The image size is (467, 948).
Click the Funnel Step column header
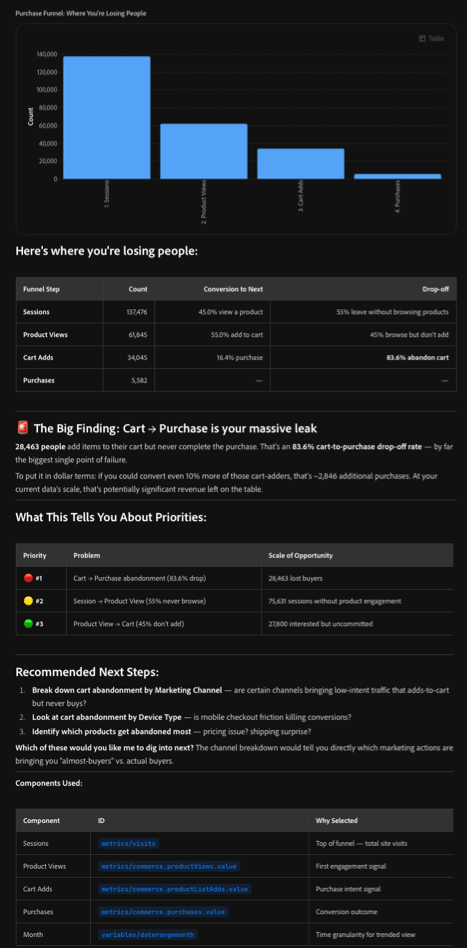coord(41,289)
